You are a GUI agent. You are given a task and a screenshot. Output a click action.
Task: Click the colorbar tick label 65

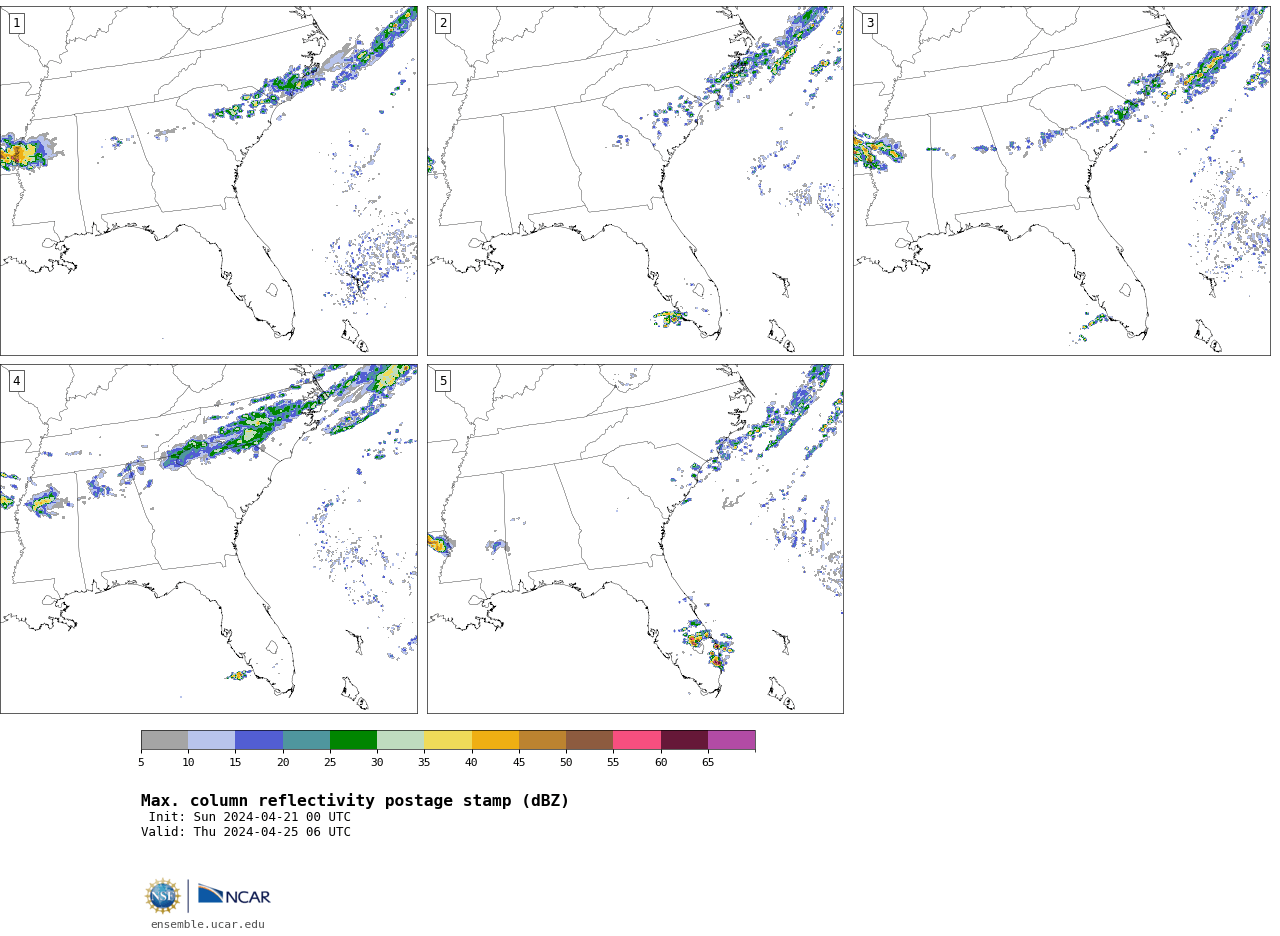click(x=708, y=763)
